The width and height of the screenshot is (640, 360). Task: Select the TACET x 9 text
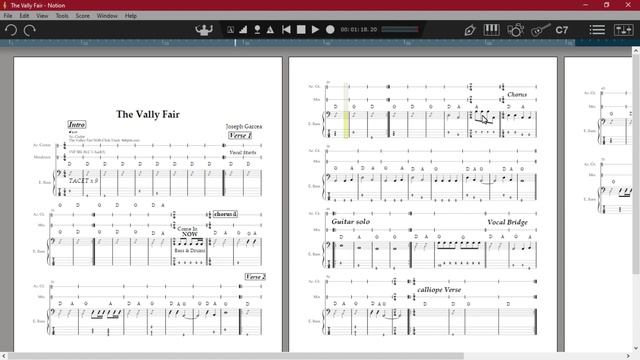83,180
